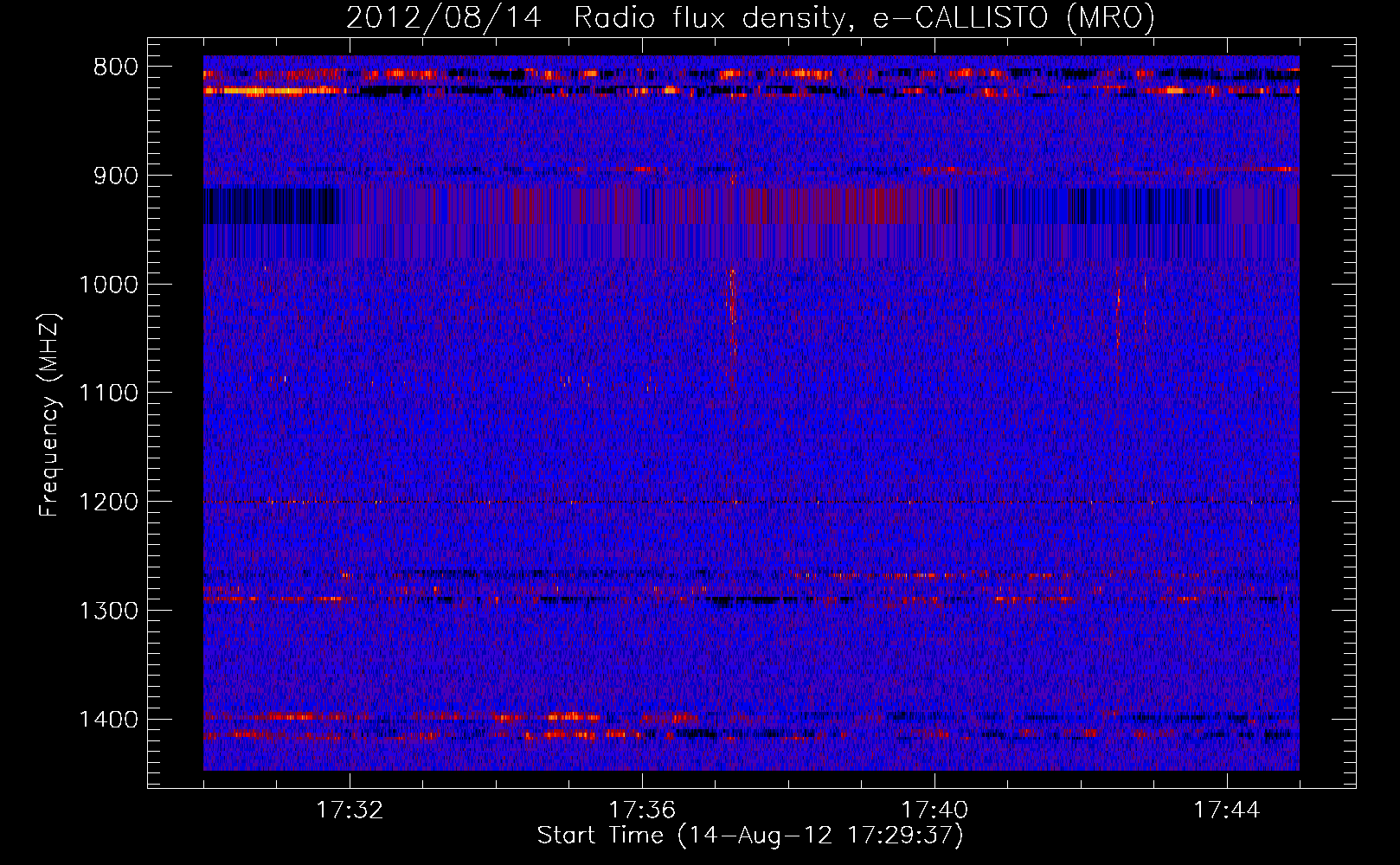Click the 900 frequency tick label
The height and width of the screenshot is (865, 1400).
click(x=115, y=176)
